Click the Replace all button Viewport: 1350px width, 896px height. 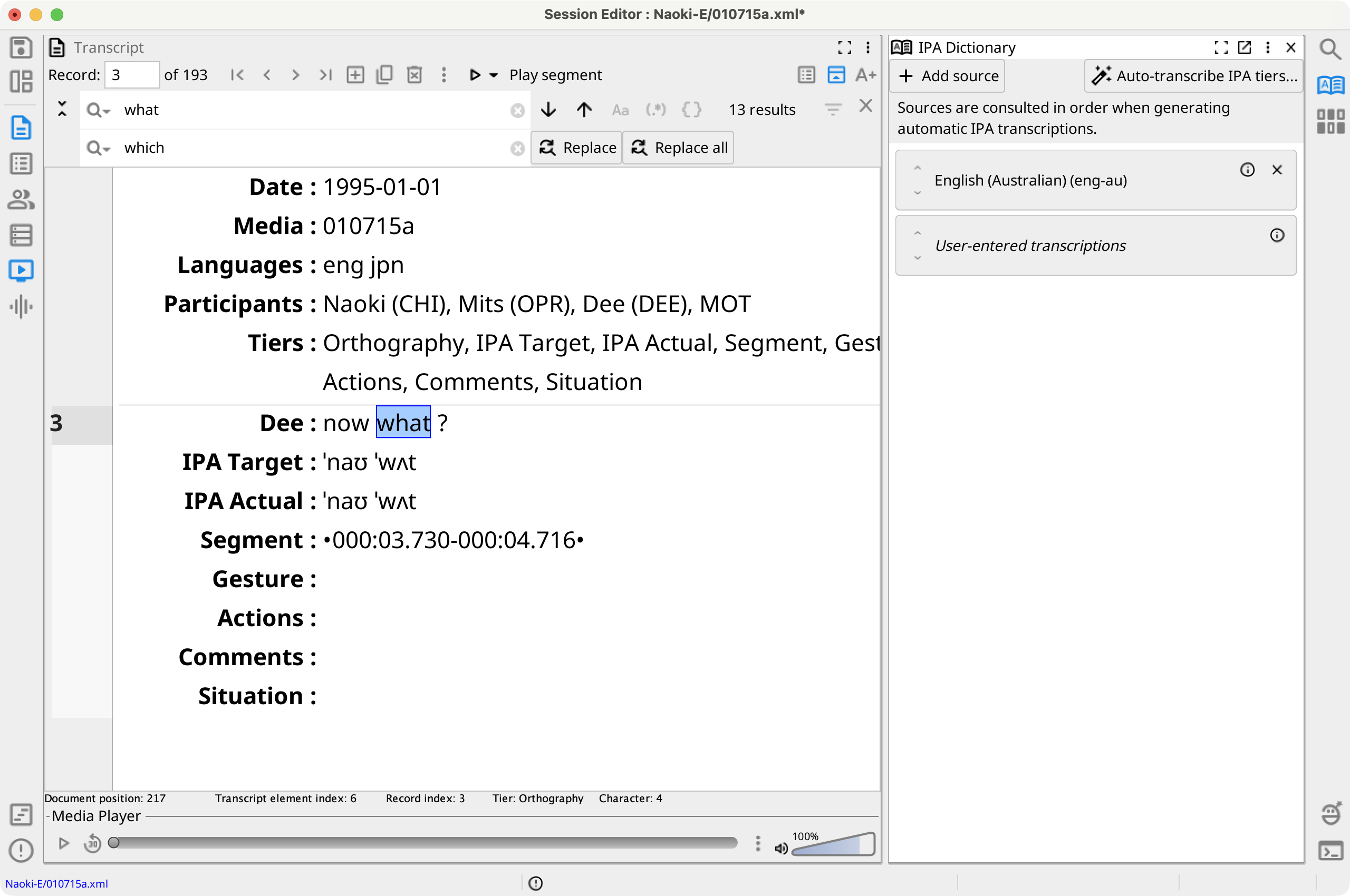[x=678, y=148]
